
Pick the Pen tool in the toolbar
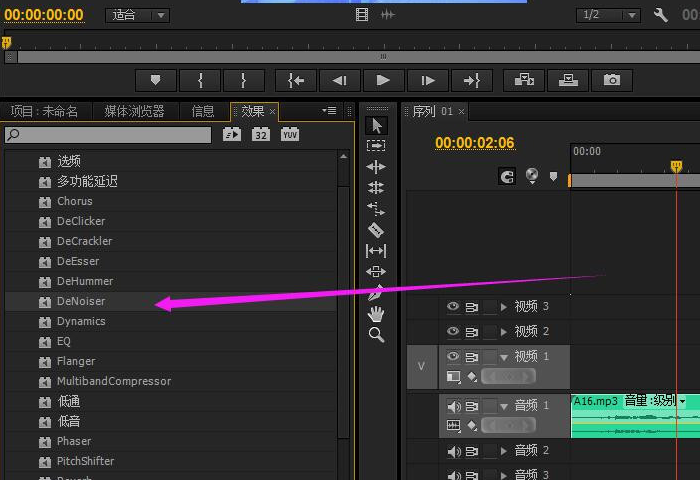376,293
